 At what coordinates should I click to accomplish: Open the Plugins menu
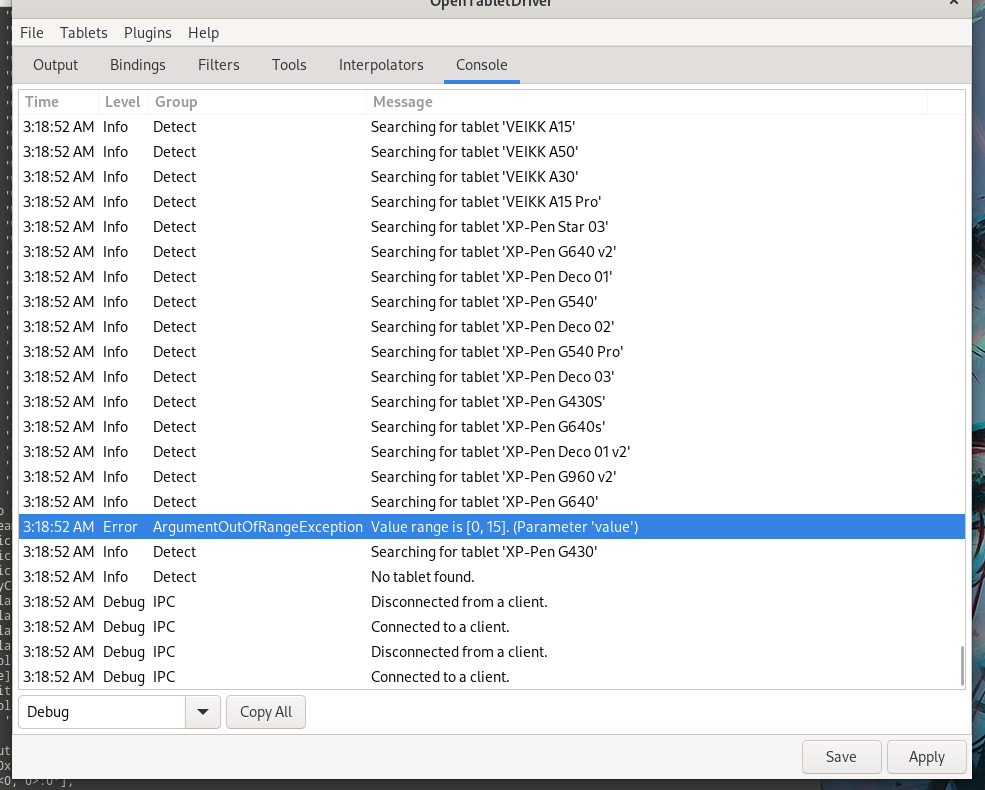pyautogui.click(x=147, y=32)
